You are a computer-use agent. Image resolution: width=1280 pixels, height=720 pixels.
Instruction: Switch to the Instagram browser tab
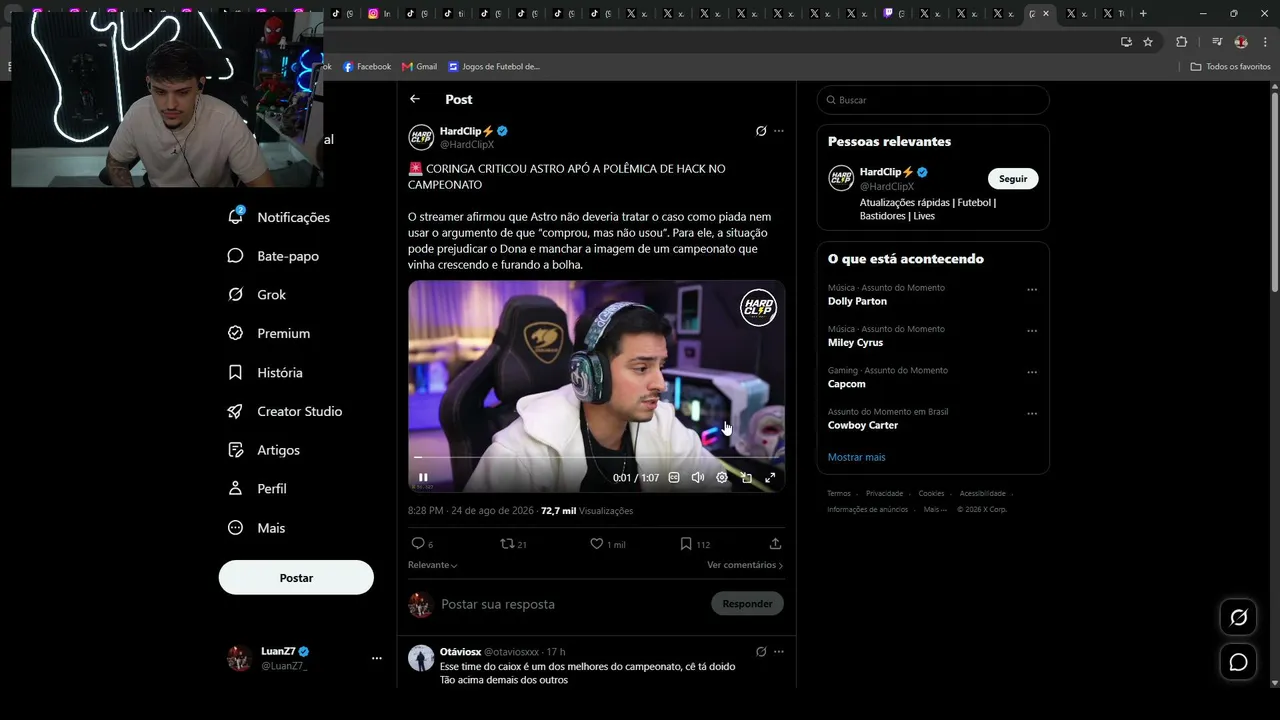tap(379, 14)
